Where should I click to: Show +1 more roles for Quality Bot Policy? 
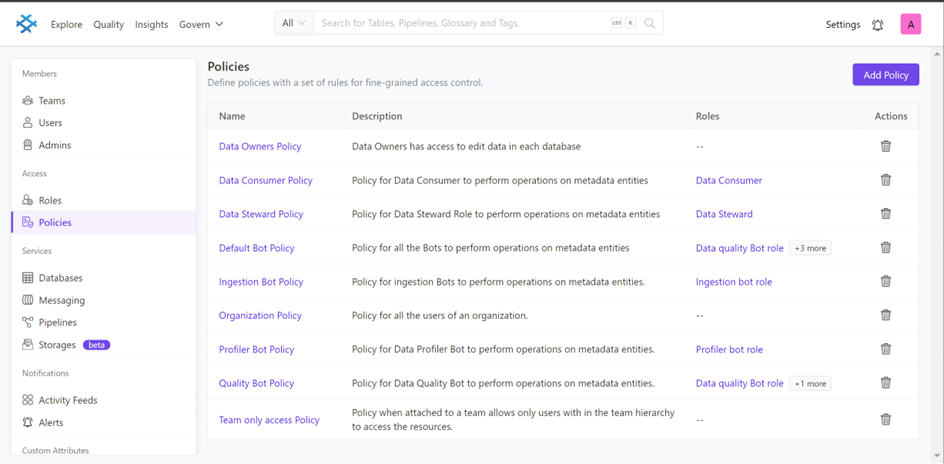pos(810,383)
